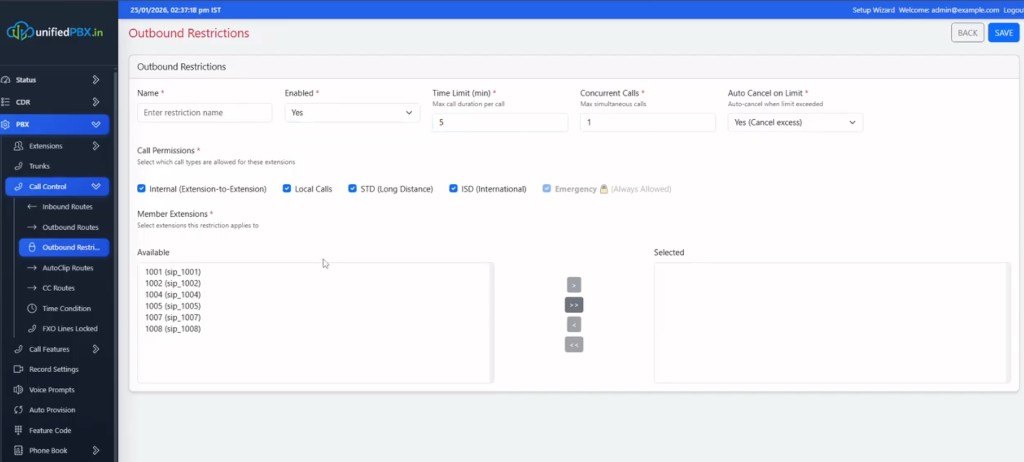Select 1008 (sip_1008) in Available list
Viewport: 1024px width, 462px height.
(173, 329)
